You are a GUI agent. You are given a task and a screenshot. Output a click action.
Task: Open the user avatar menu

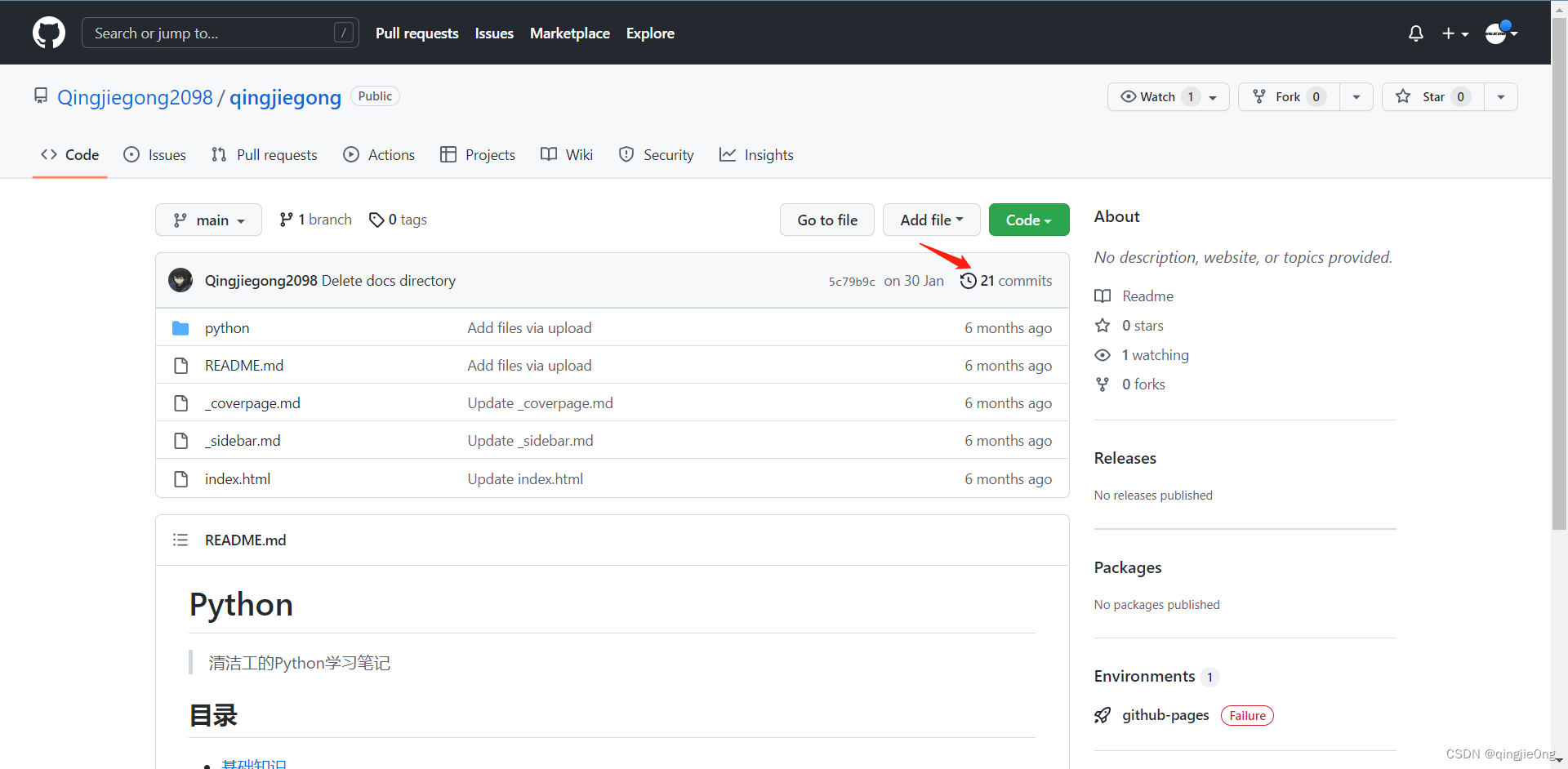1501,33
